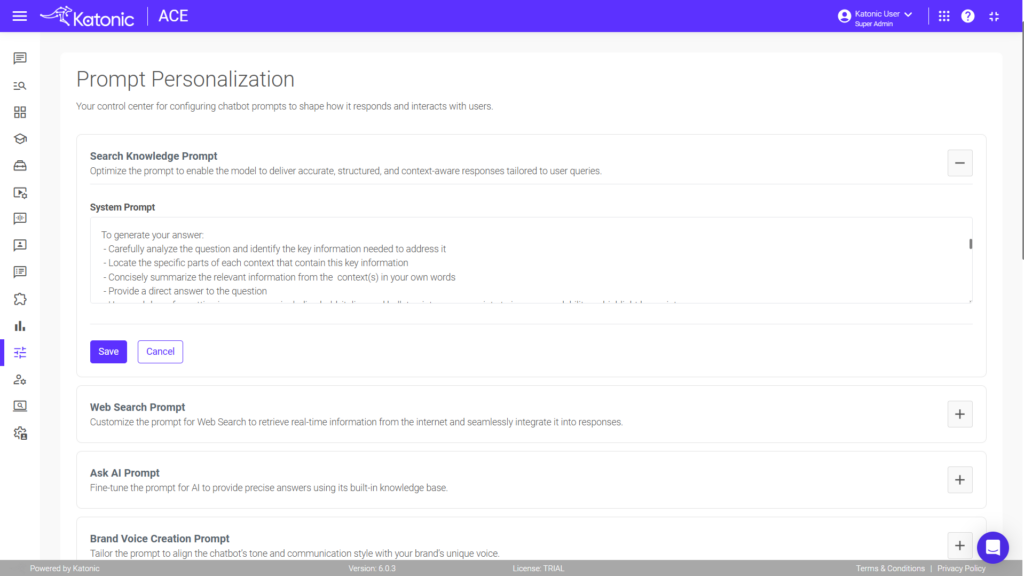The image size is (1024, 576).
Task: Open the puzzle piece extensions sidebar icon
Action: 20,299
